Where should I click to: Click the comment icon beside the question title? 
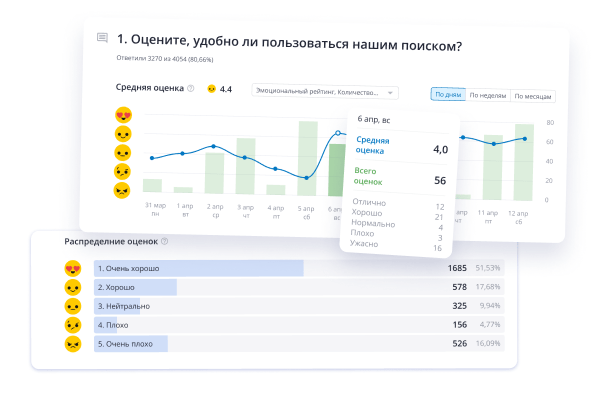[101, 39]
